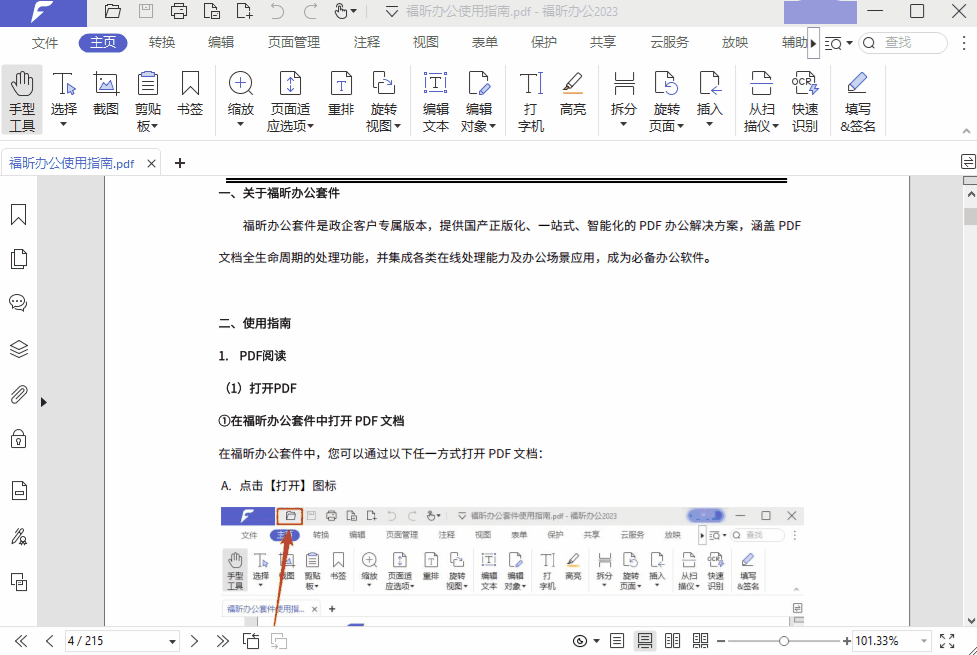This screenshot has height=655, width=977.
Task: Open the bookmarks panel in the left sidebar
Action: pyautogui.click(x=17, y=213)
